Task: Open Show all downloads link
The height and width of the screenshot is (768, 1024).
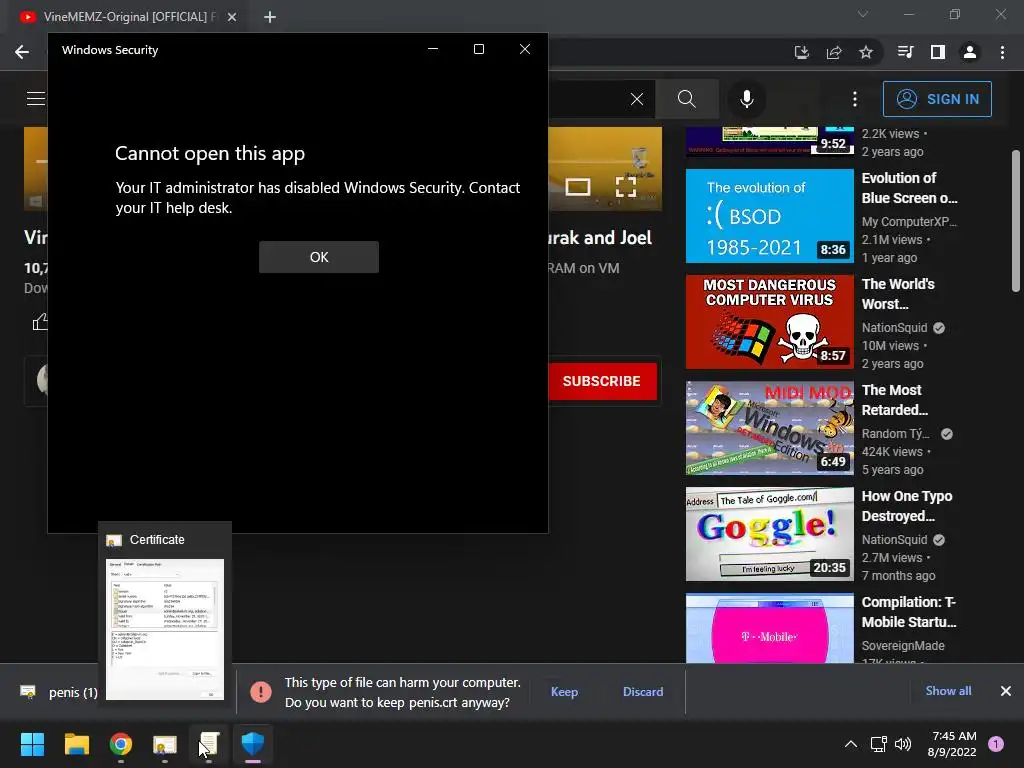Action: tap(948, 691)
